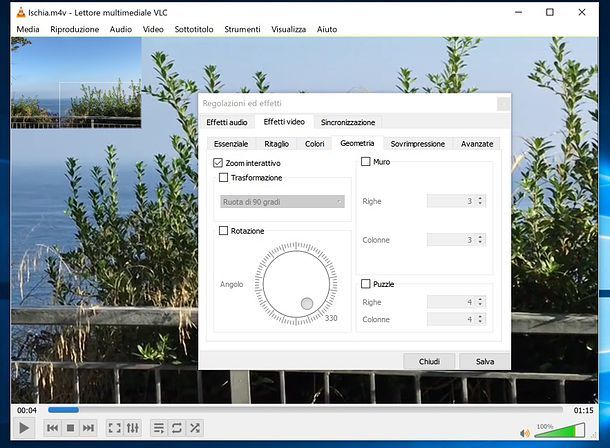Switch to Effetti audio tab
610x448 pixels.
(227, 122)
